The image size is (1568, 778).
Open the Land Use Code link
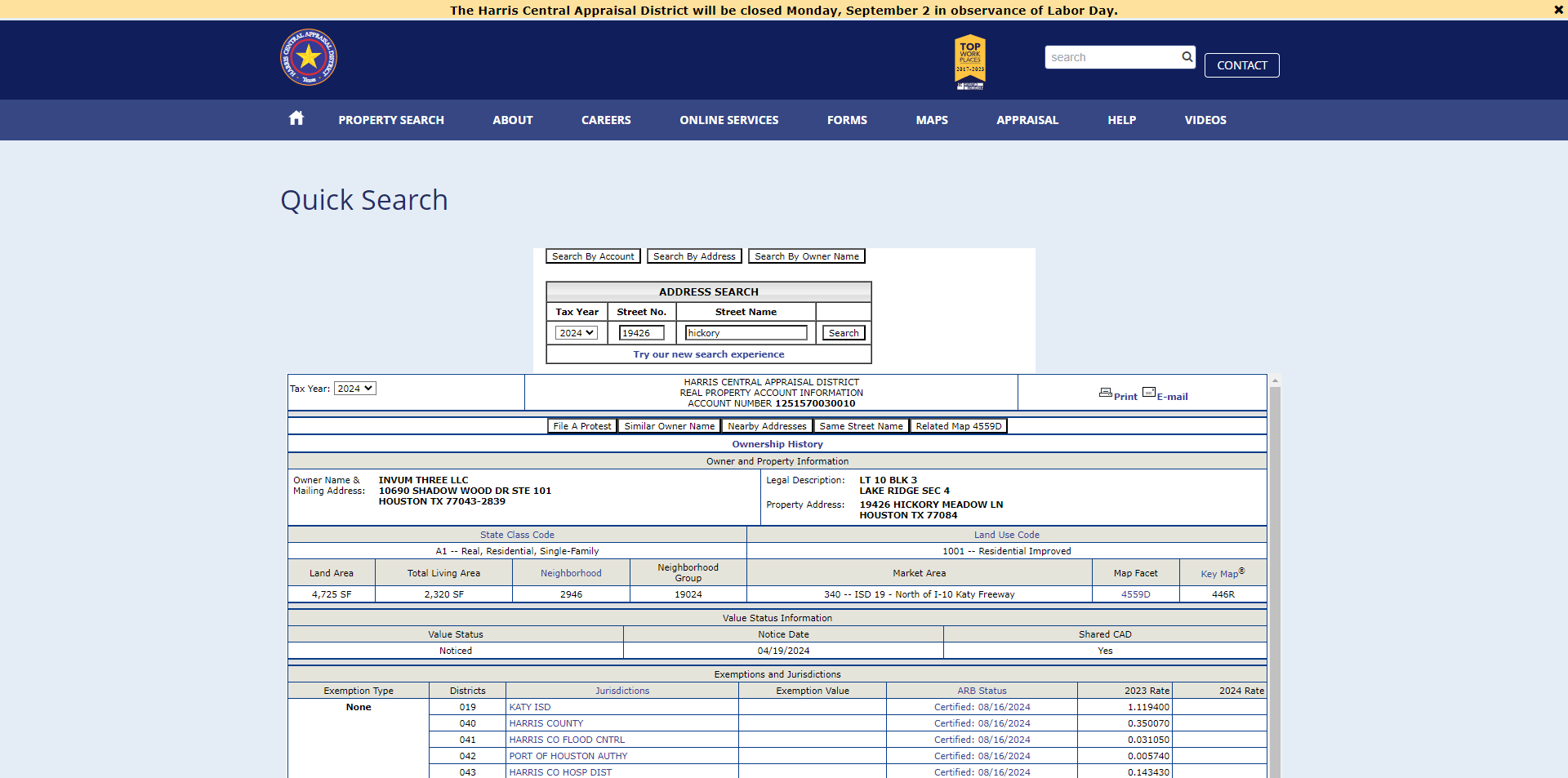1007,535
